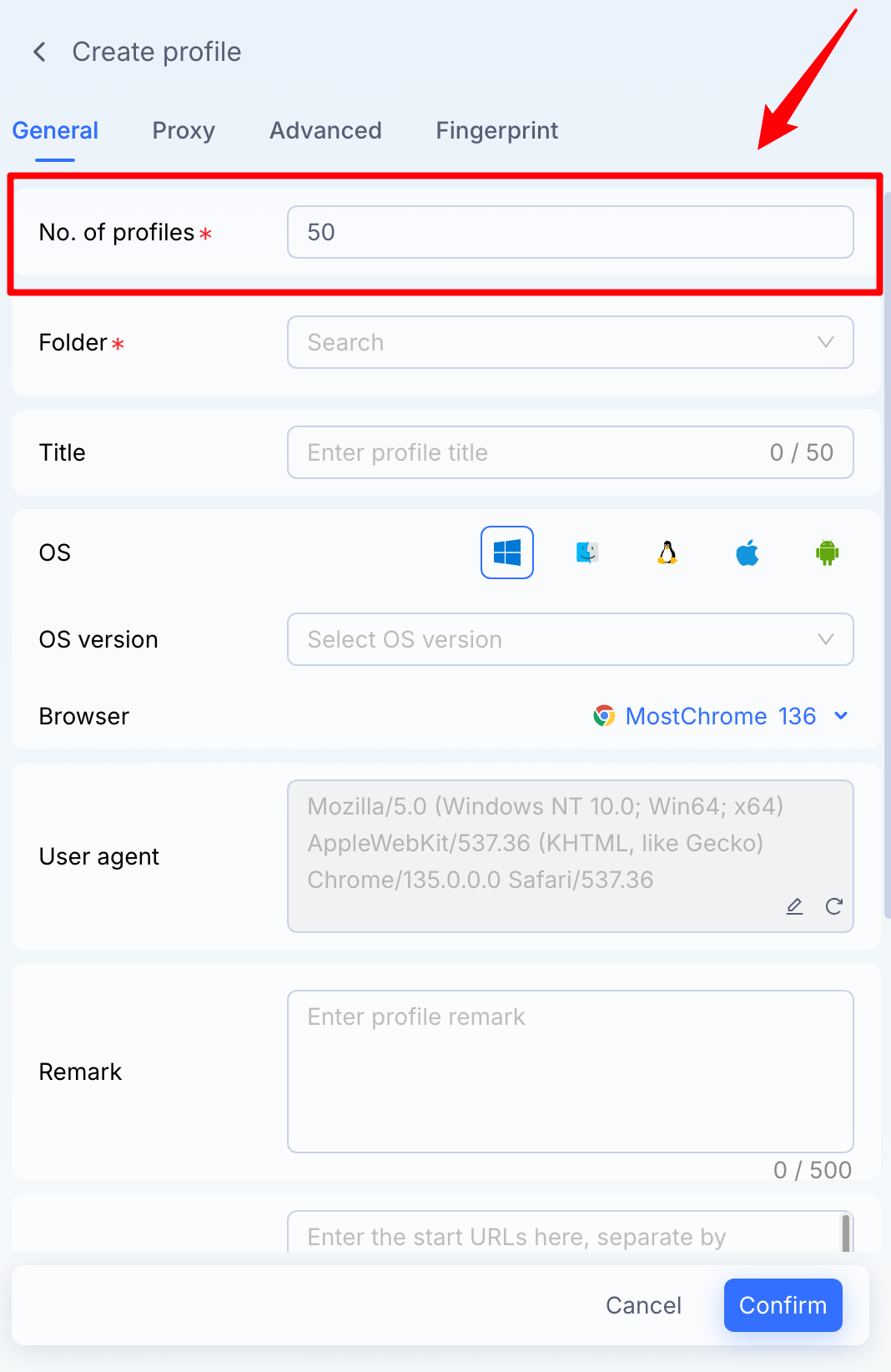Click the Chrome logo beside MostChrome

point(604,716)
